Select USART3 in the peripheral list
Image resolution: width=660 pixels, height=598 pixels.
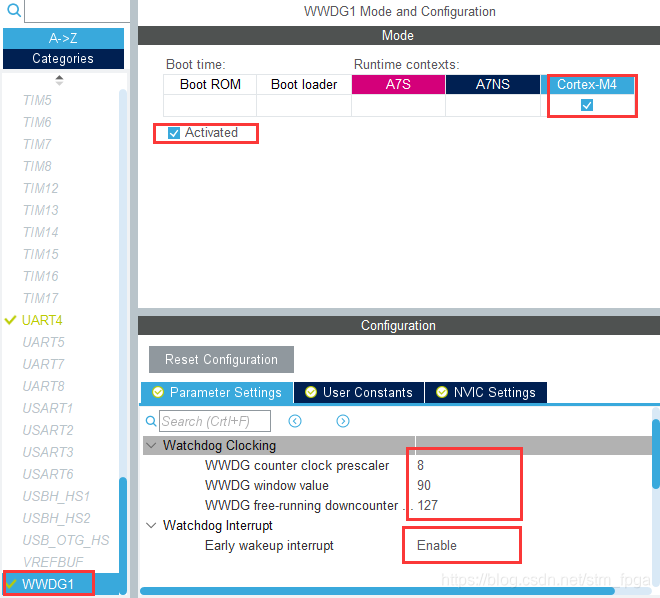[x=48, y=452]
